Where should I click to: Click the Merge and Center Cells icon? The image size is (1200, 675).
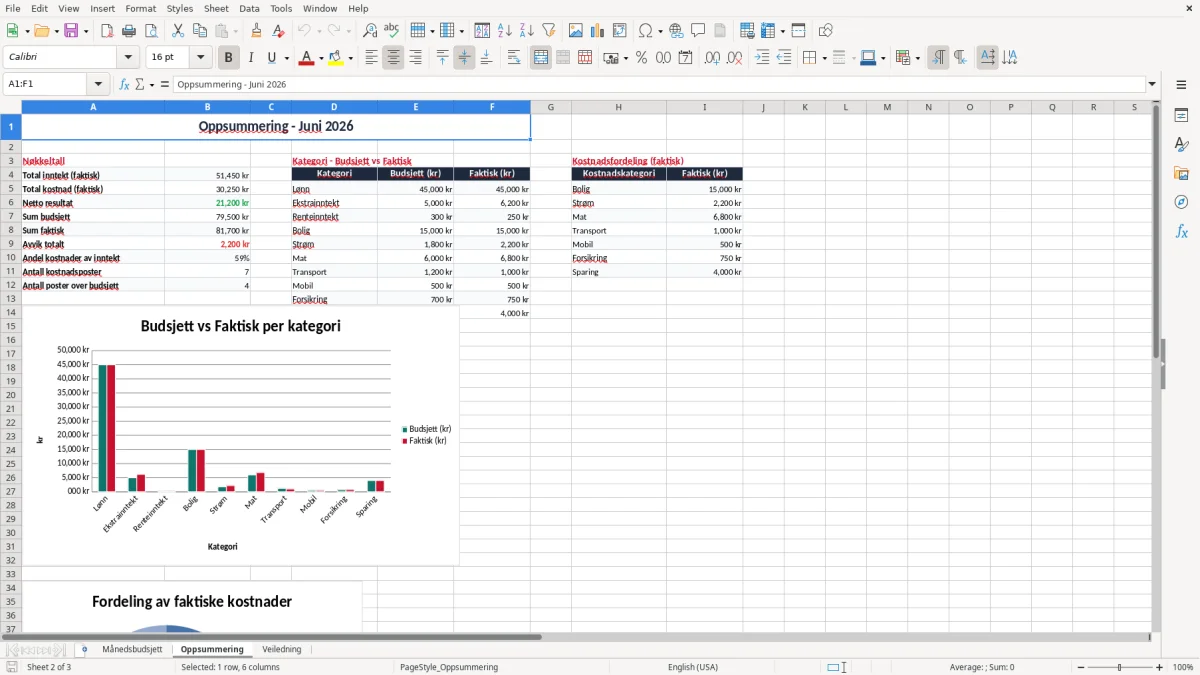point(541,58)
